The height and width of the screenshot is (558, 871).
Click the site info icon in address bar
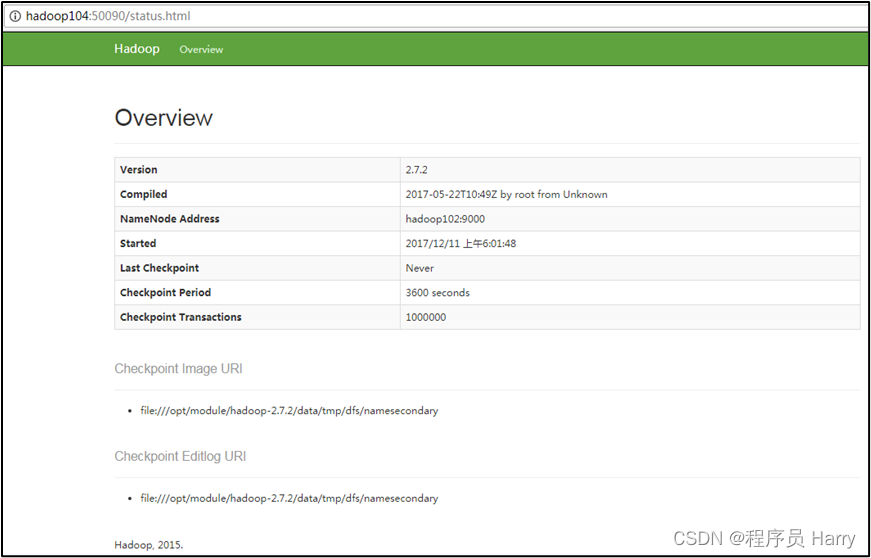[x=14, y=17]
